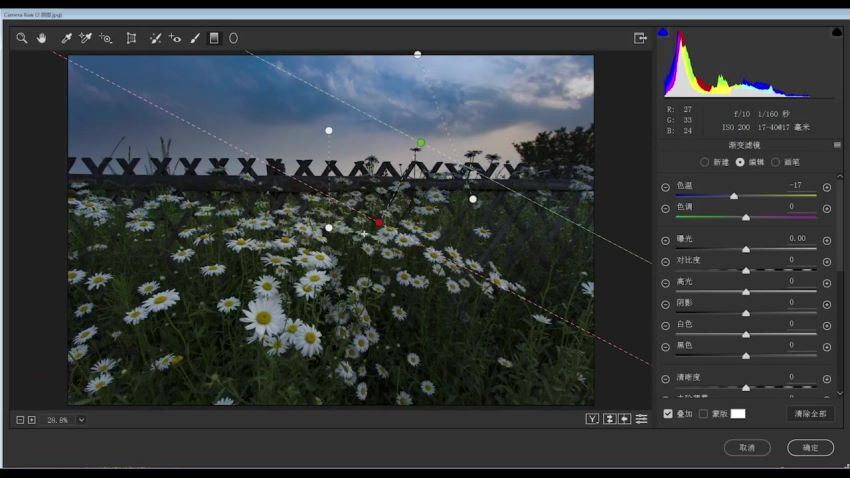Image resolution: width=850 pixels, height=478 pixels.
Task: Click the white mask color swatch
Action: pyautogui.click(x=738, y=413)
